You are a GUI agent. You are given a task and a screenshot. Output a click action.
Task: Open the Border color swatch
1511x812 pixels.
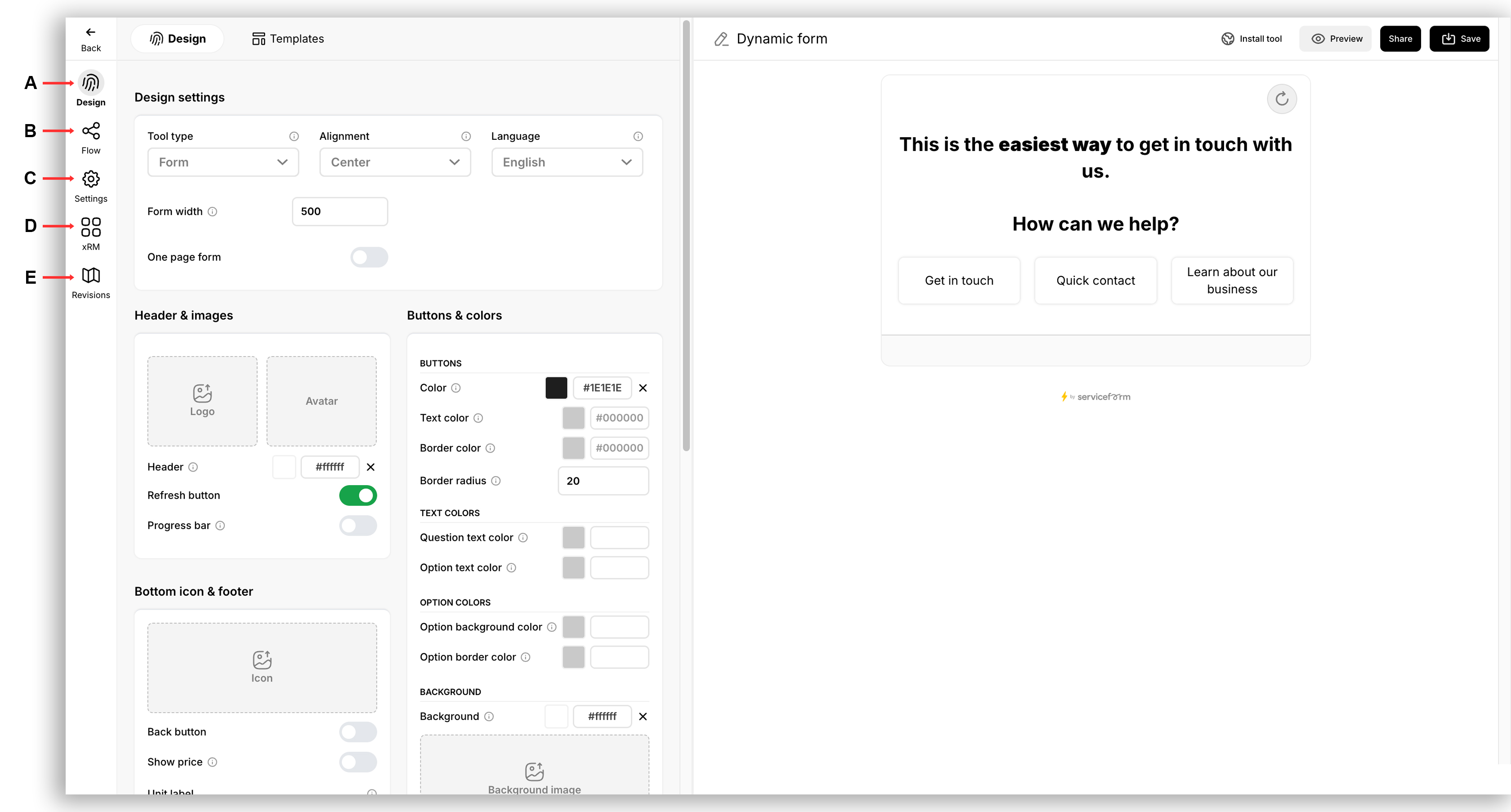pos(573,449)
